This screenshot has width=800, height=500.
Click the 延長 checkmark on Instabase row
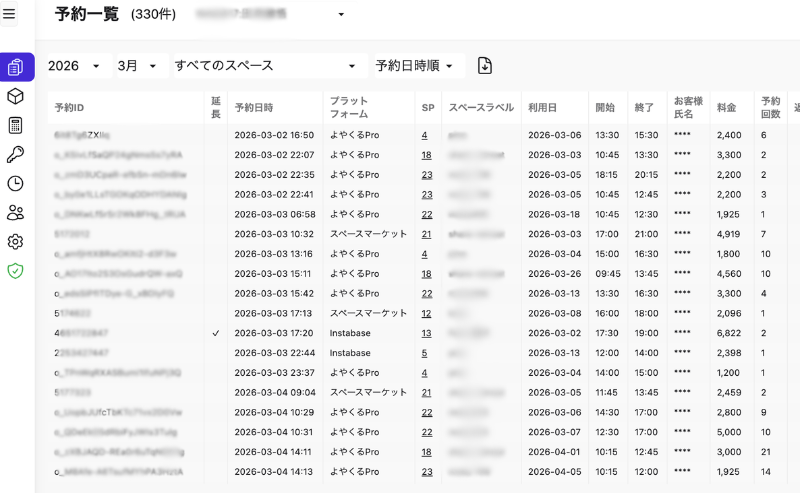point(216,333)
